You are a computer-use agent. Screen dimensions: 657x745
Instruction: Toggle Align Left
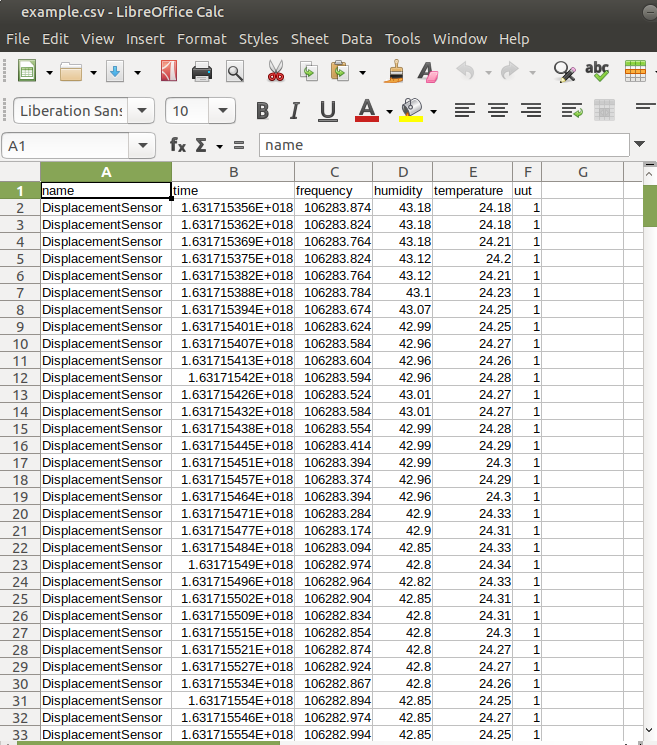tap(465, 111)
